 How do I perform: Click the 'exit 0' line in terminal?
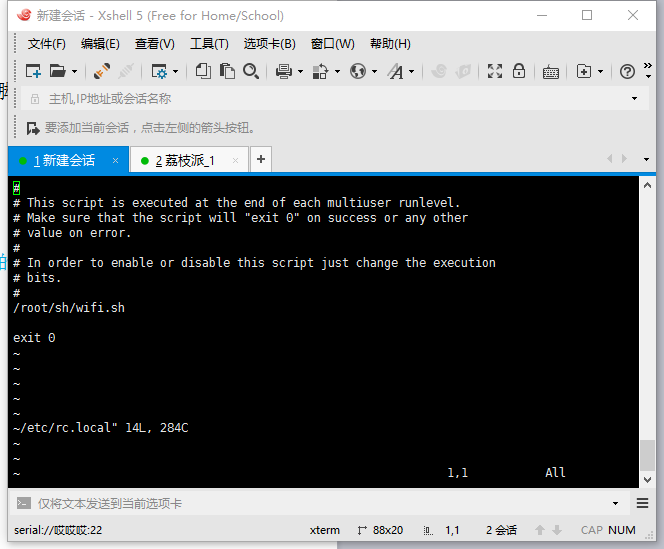coord(34,338)
